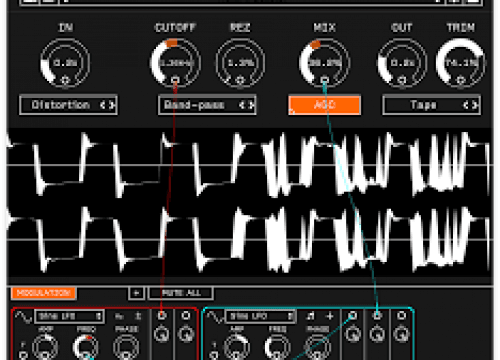The height and width of the screenshot is (360, 500).
Task: Click sine wave icon of cyan LFO
Action: pyautogui.click(x=215, y=317)
